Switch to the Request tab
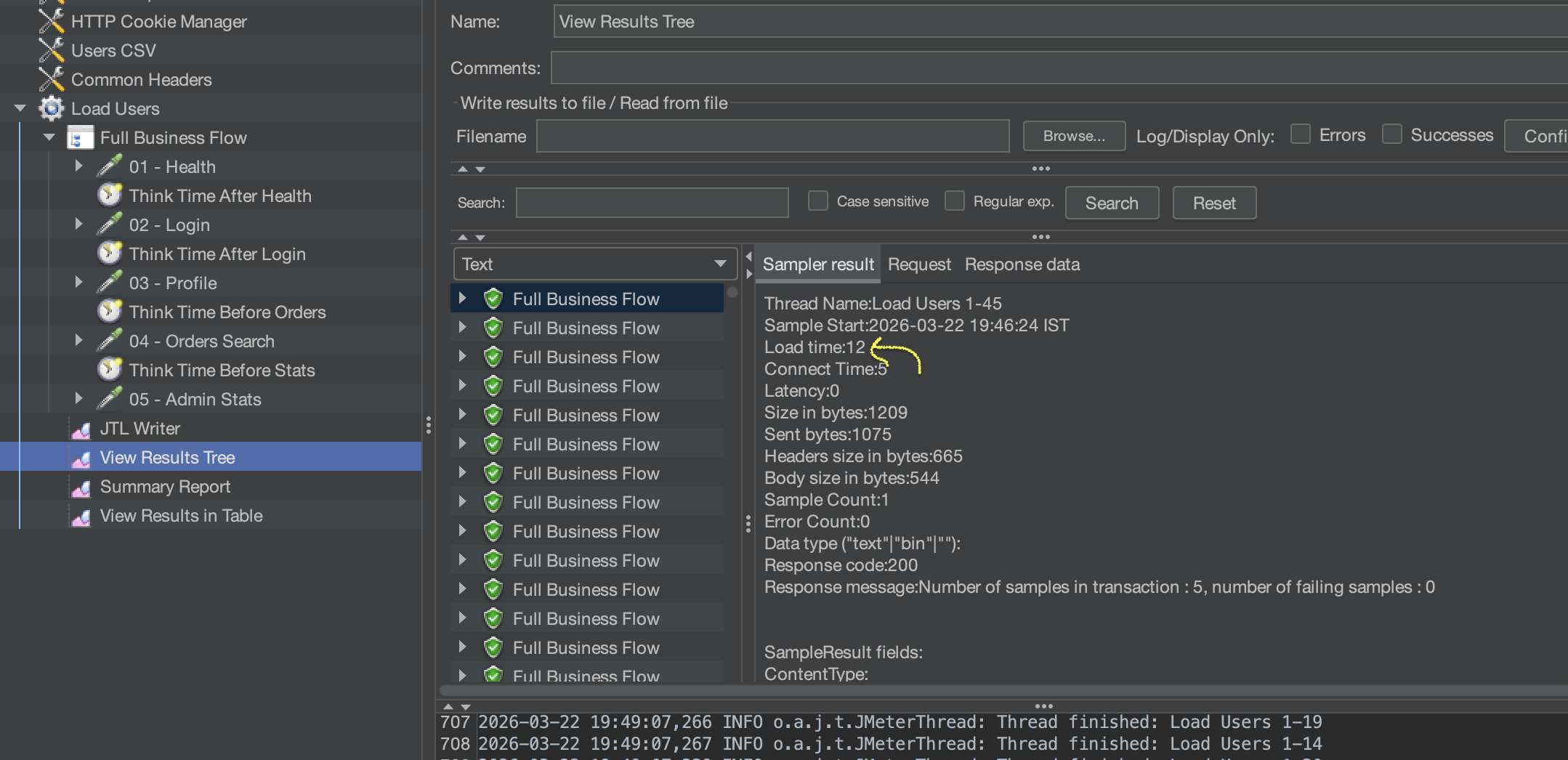The image size is (1568, 760). pos(919,264)
